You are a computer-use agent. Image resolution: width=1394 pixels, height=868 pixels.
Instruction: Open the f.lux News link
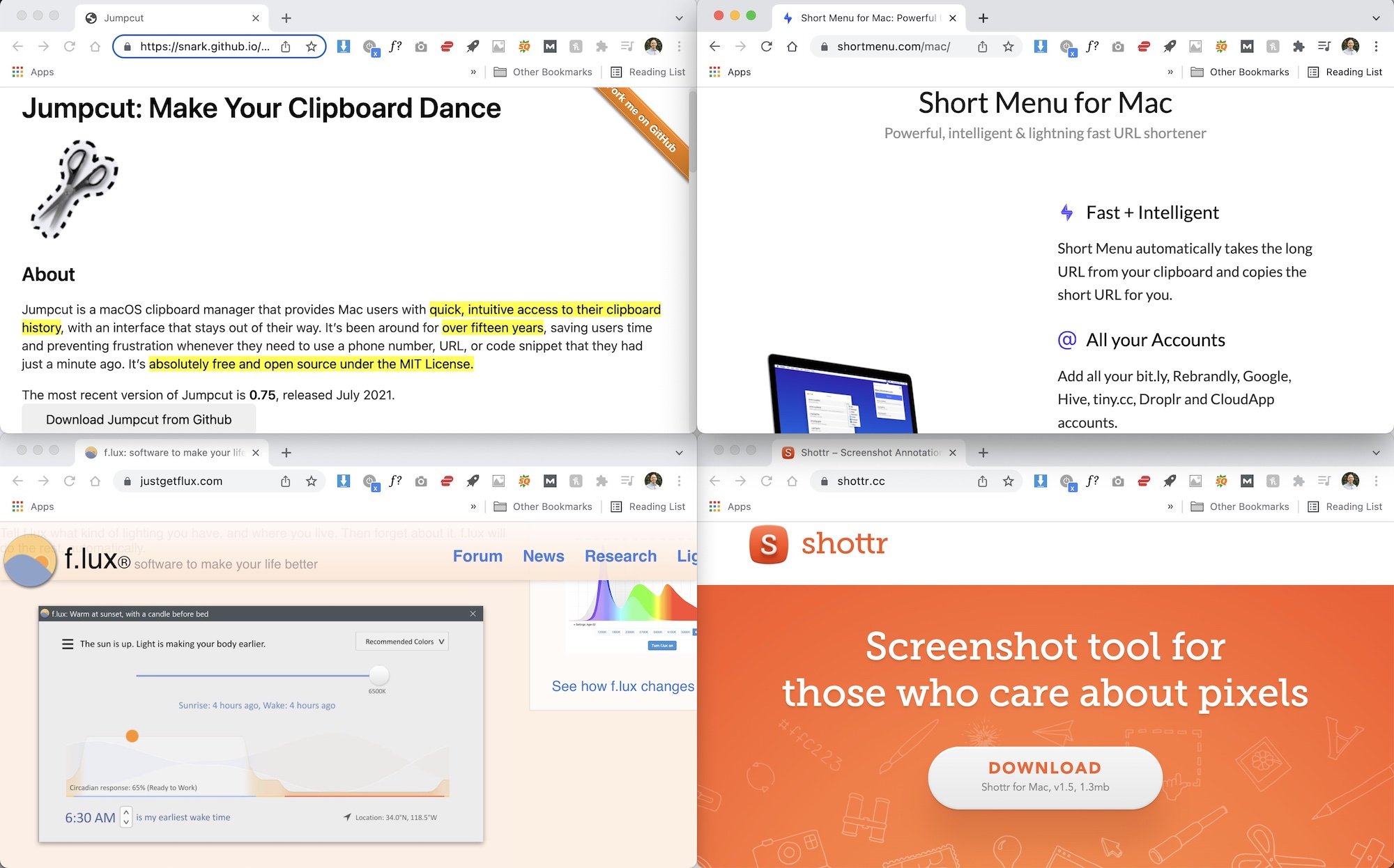pos(544,556)
